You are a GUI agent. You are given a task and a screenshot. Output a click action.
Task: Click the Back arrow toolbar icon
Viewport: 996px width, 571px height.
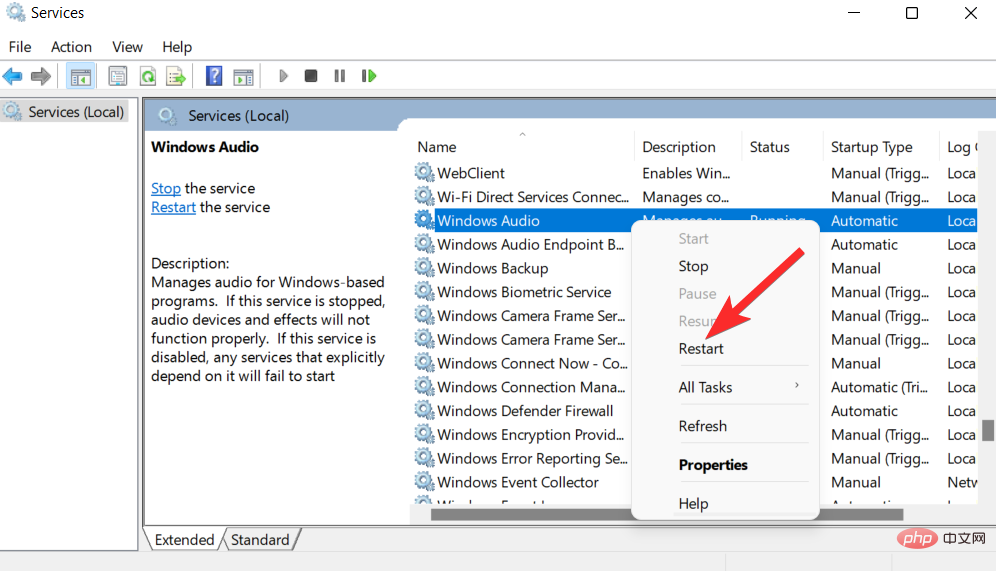[x=13, y=76]
